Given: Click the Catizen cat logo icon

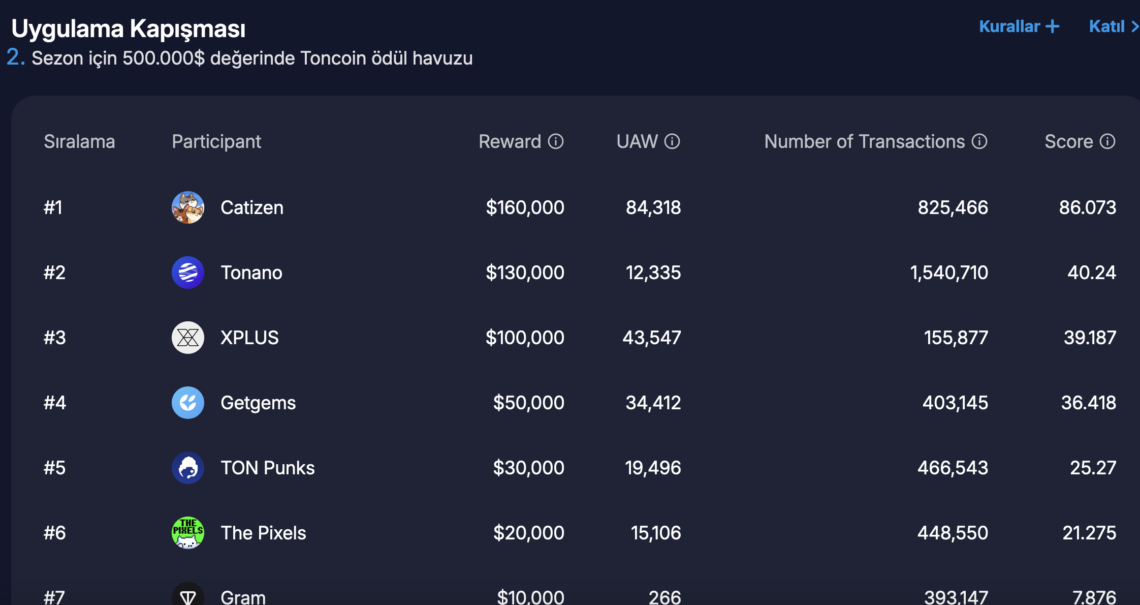Looking at the screenshot, I should coord(188,208).
